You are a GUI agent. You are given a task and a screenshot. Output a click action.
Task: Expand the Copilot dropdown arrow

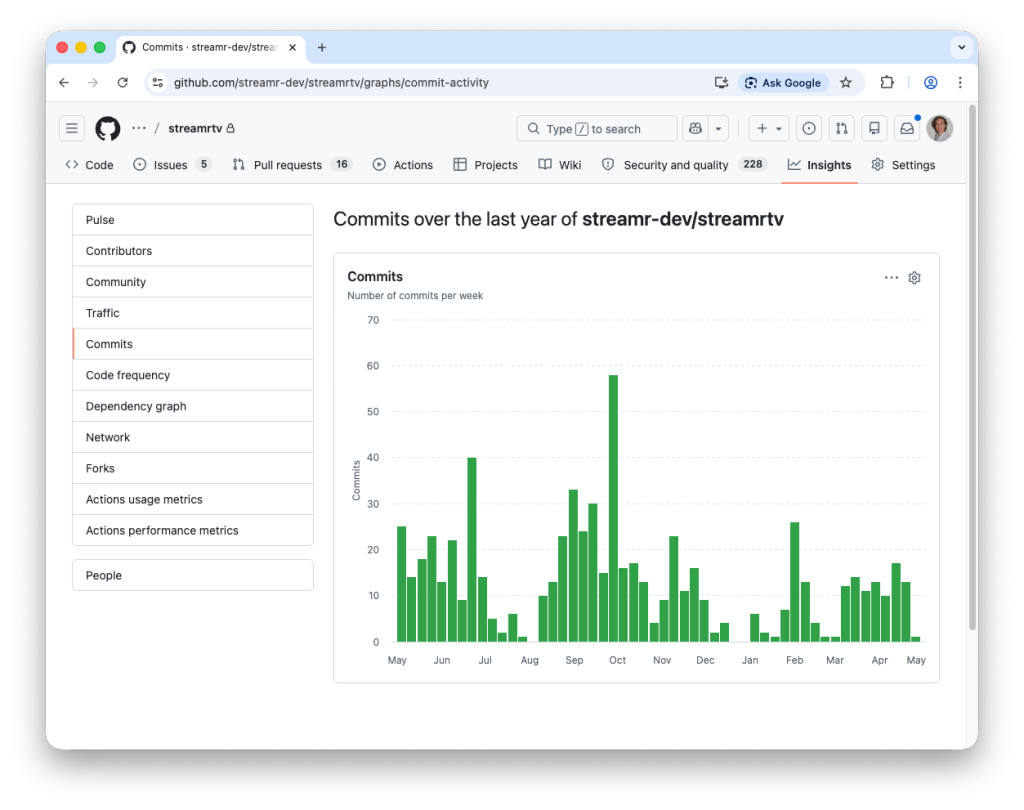coord(718,129)
